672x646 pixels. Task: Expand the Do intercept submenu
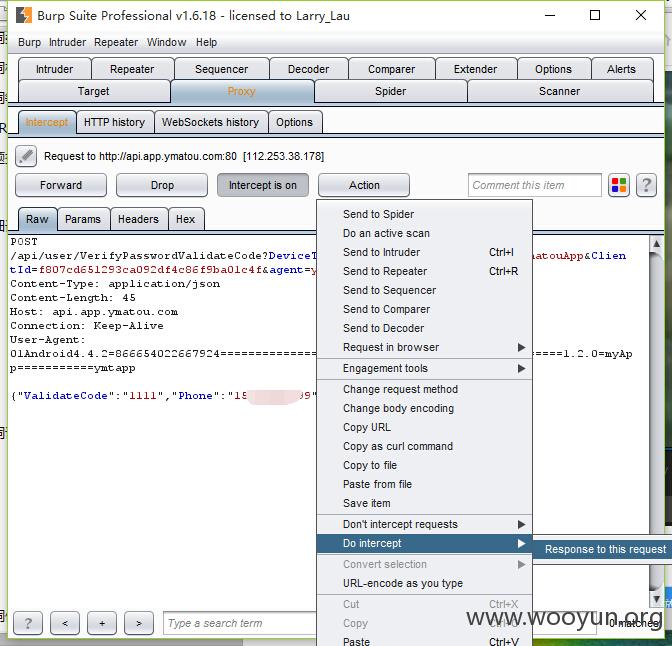(424, 543)
